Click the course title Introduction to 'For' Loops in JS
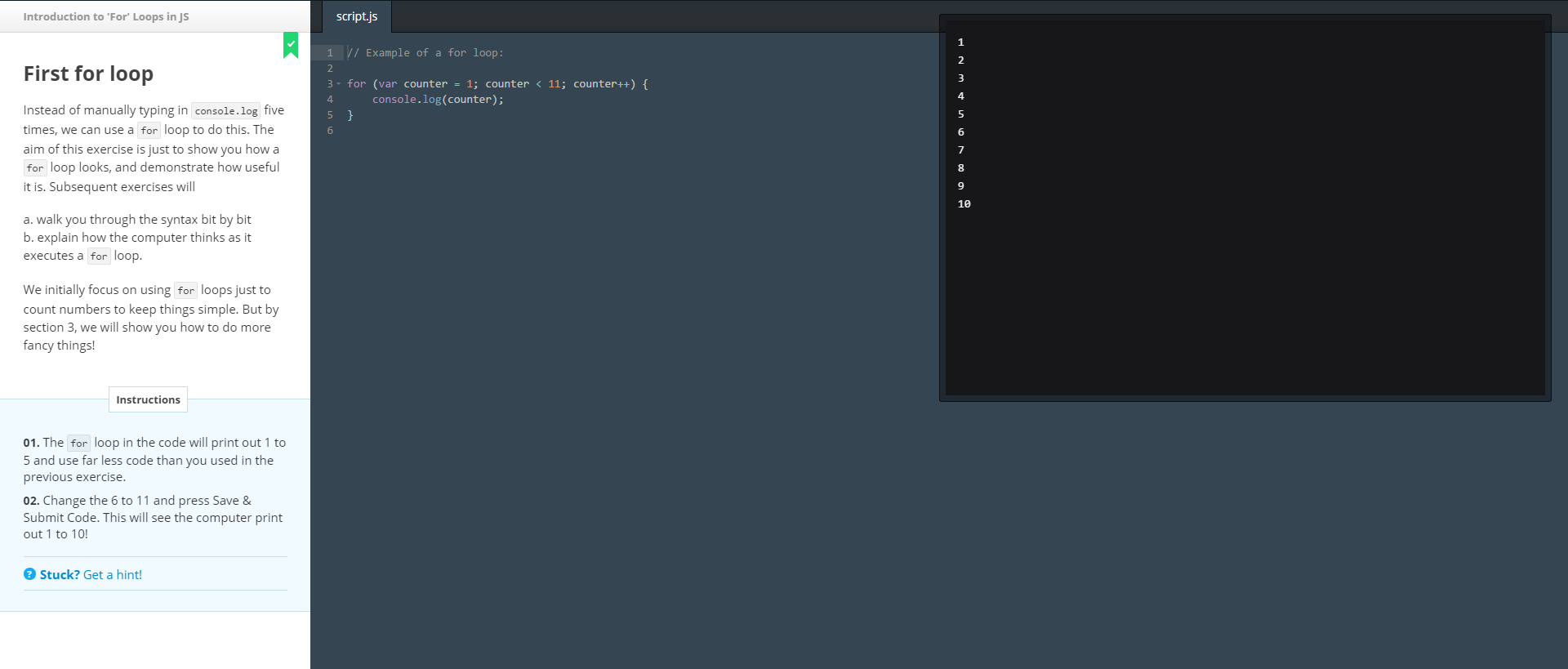Screen dimensions: 1568x669 106,16
